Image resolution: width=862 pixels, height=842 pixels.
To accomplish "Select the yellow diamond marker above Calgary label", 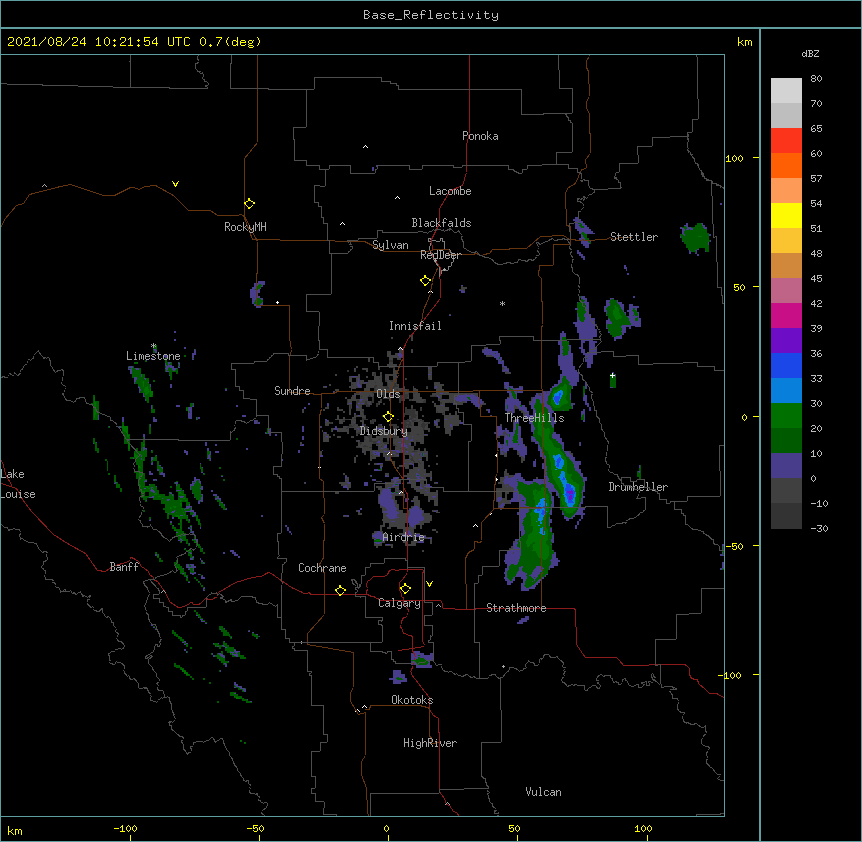I will pyautogui.click(x=405, y=589).
